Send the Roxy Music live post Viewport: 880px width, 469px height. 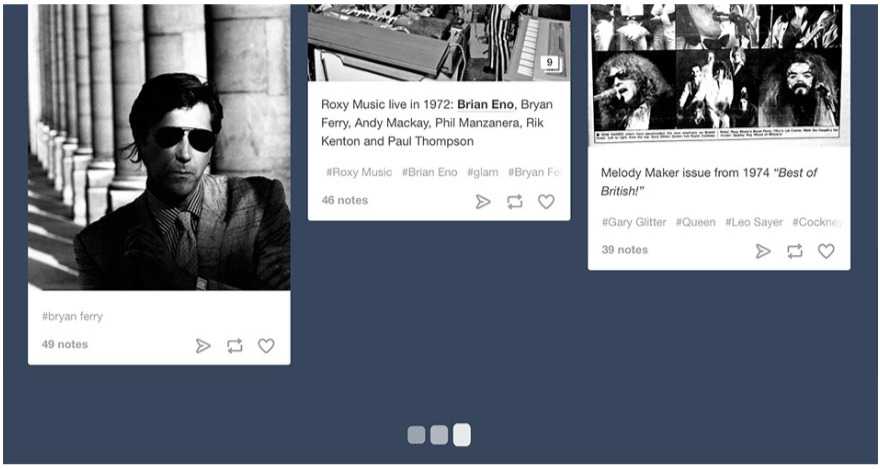(x=483, y=201)
